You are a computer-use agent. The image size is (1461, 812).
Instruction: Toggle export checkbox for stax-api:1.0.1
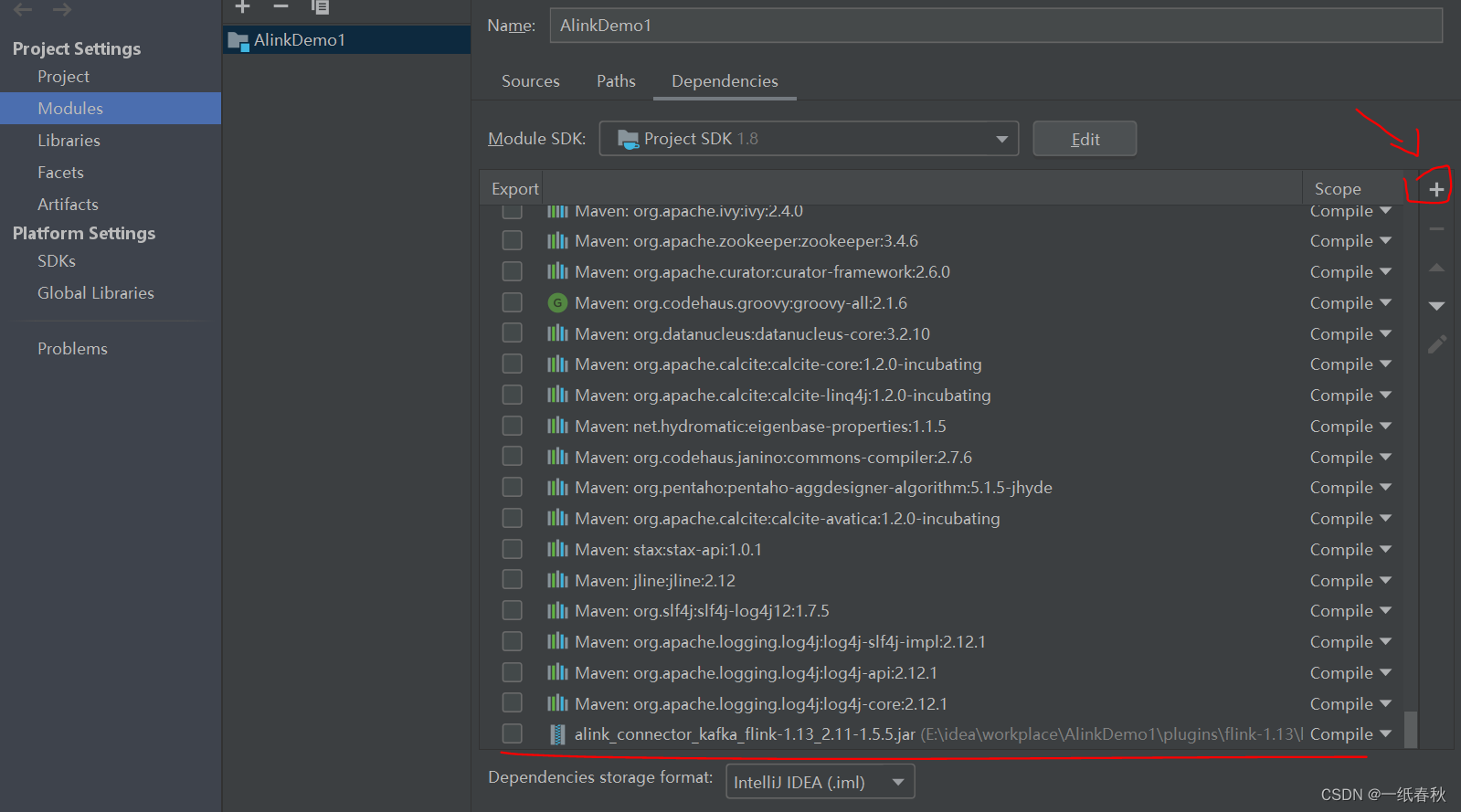513,549
